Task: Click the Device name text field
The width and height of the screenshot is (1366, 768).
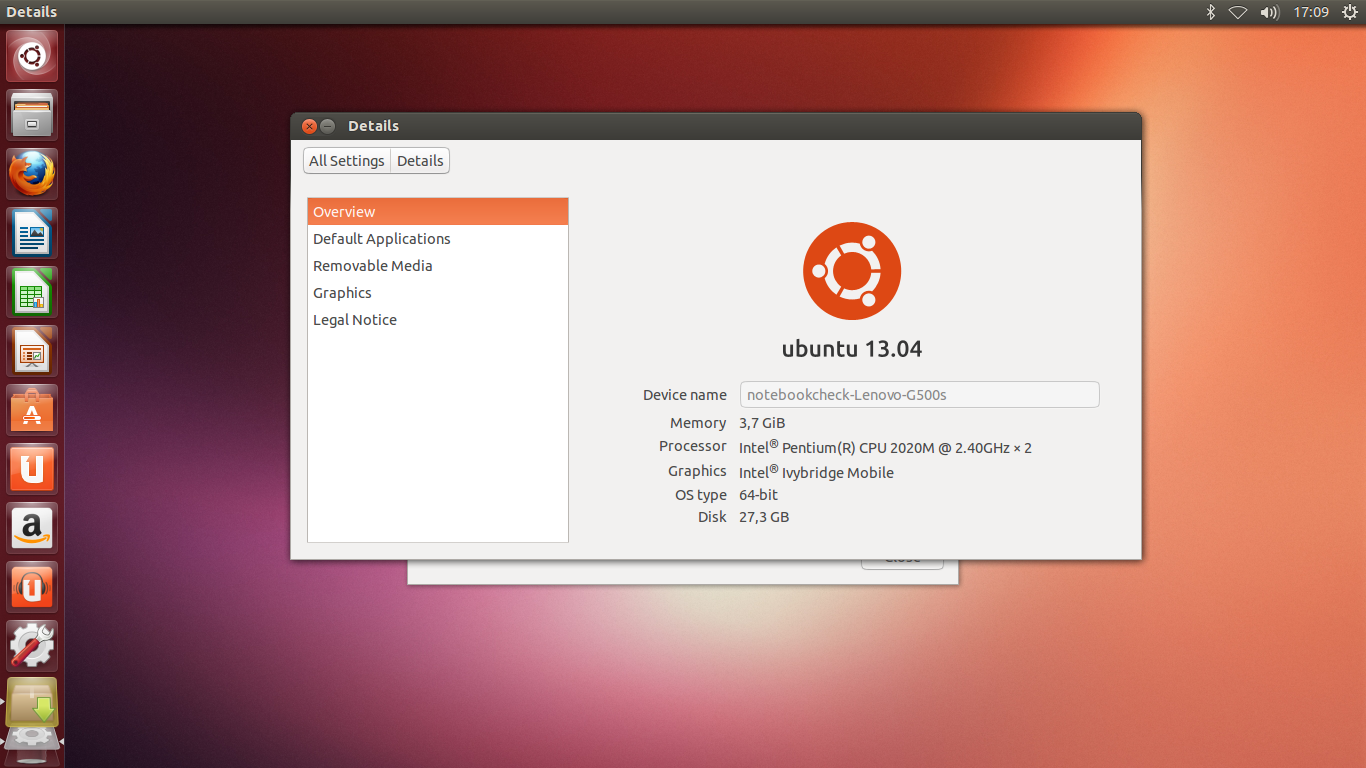Action: pos(919,395)
